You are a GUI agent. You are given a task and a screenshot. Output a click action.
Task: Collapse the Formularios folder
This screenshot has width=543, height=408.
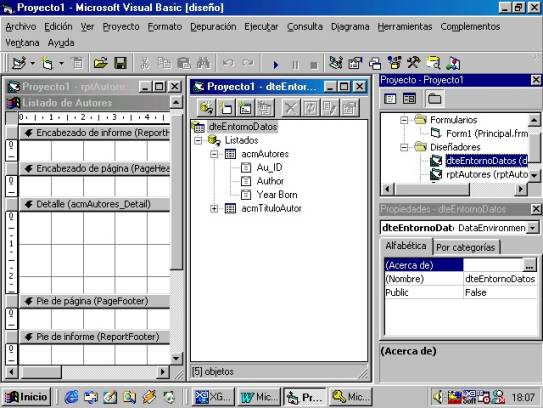pos(404,120)
